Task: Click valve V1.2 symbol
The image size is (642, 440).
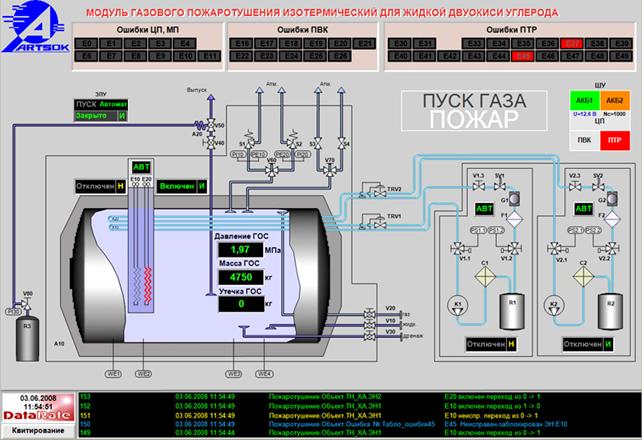Action: [513, 248]
